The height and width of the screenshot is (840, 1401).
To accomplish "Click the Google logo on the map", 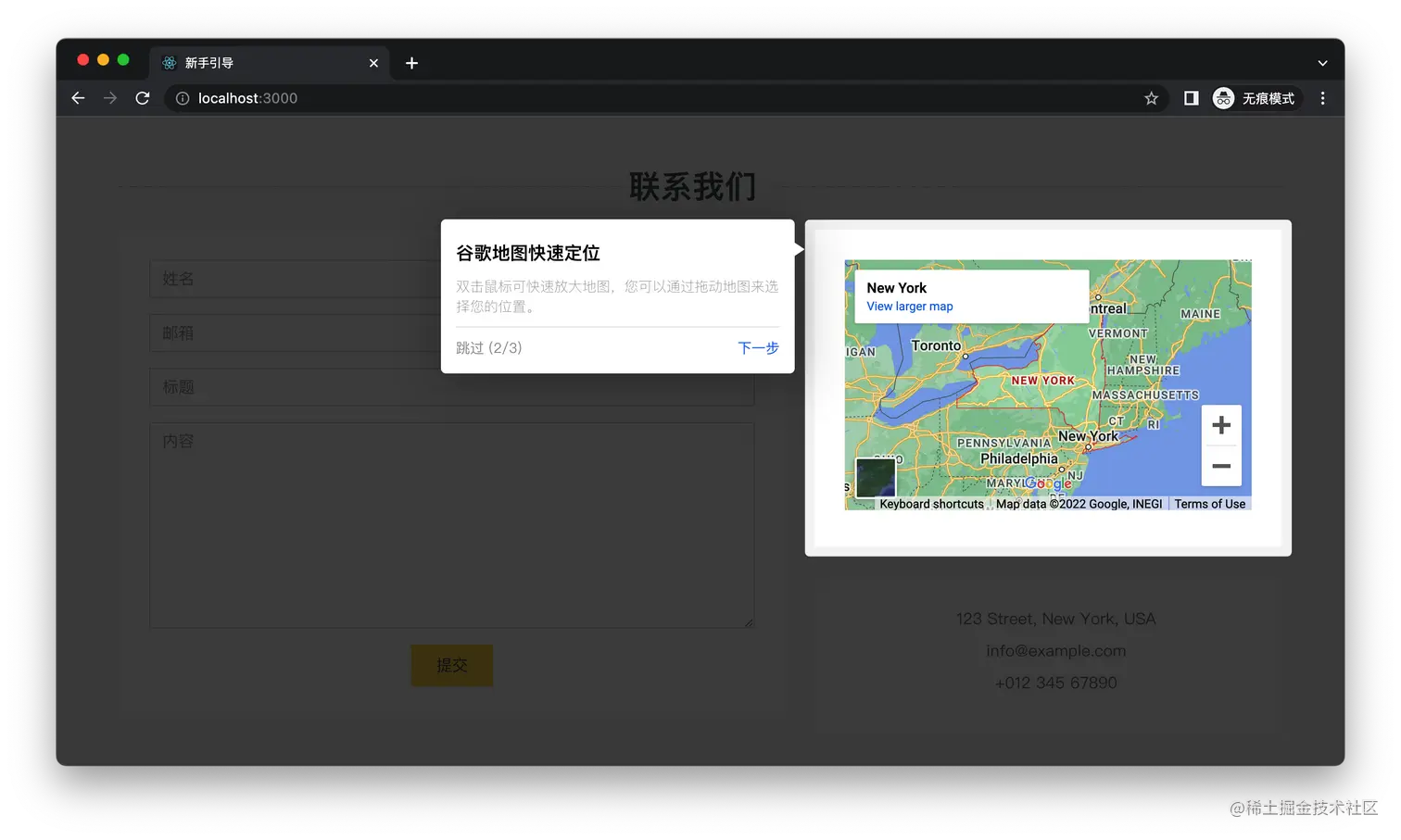I will [1048, 483].
